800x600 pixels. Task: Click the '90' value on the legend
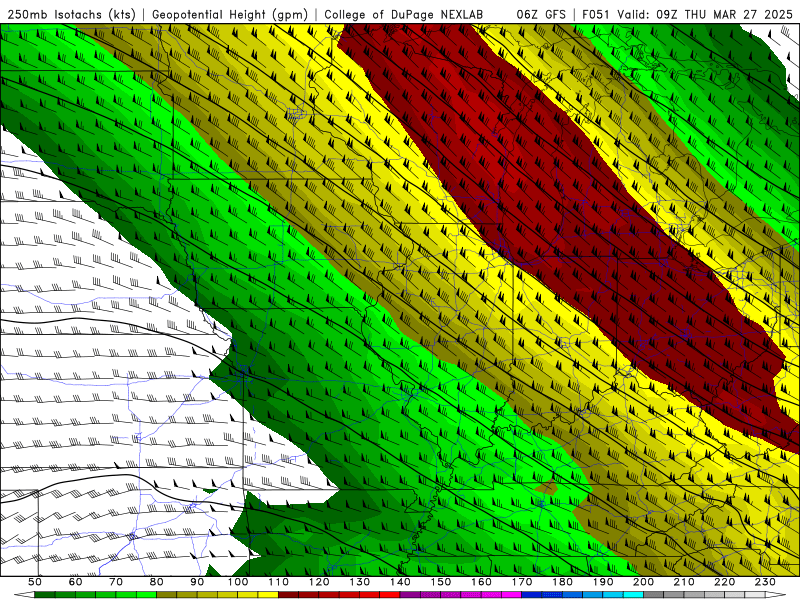click(197, 582)
